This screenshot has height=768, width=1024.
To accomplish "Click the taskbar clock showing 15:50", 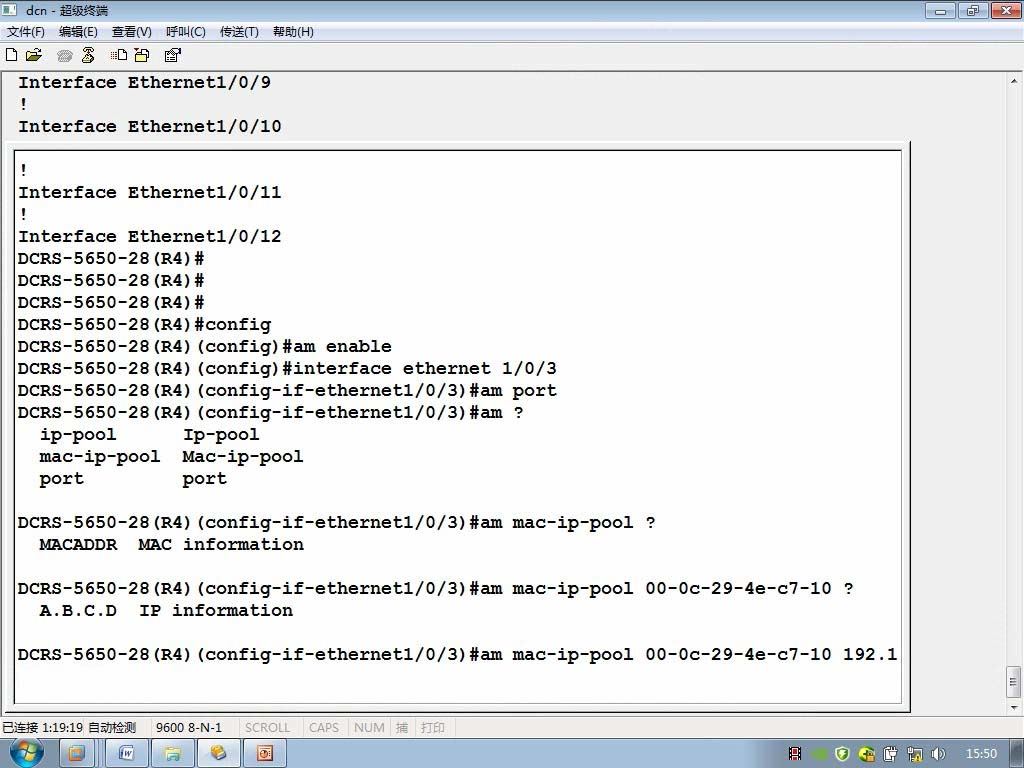I will point(981,754).
